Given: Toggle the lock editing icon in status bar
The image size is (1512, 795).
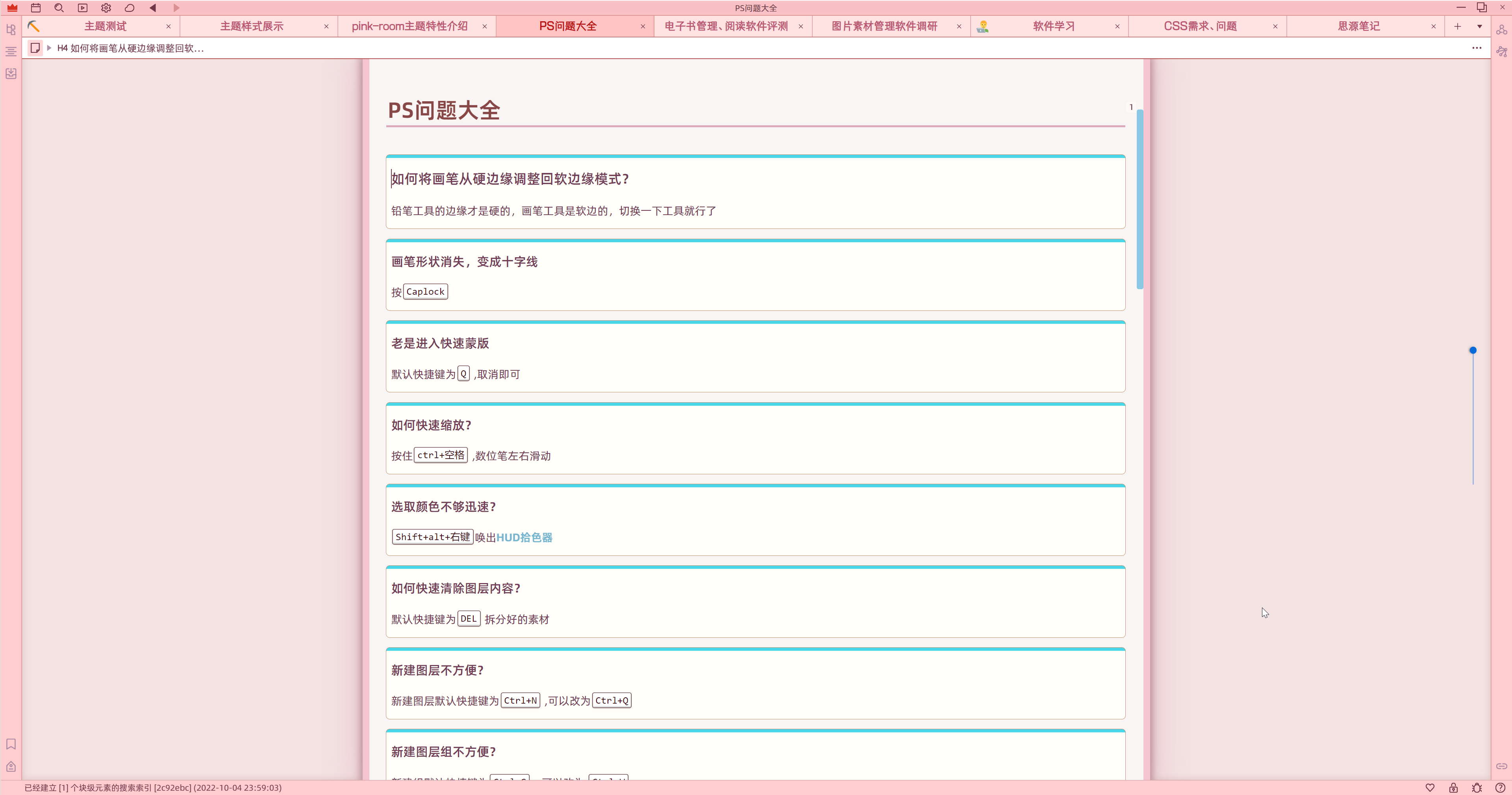Looking at the screenshot, I should (1453, 788).
